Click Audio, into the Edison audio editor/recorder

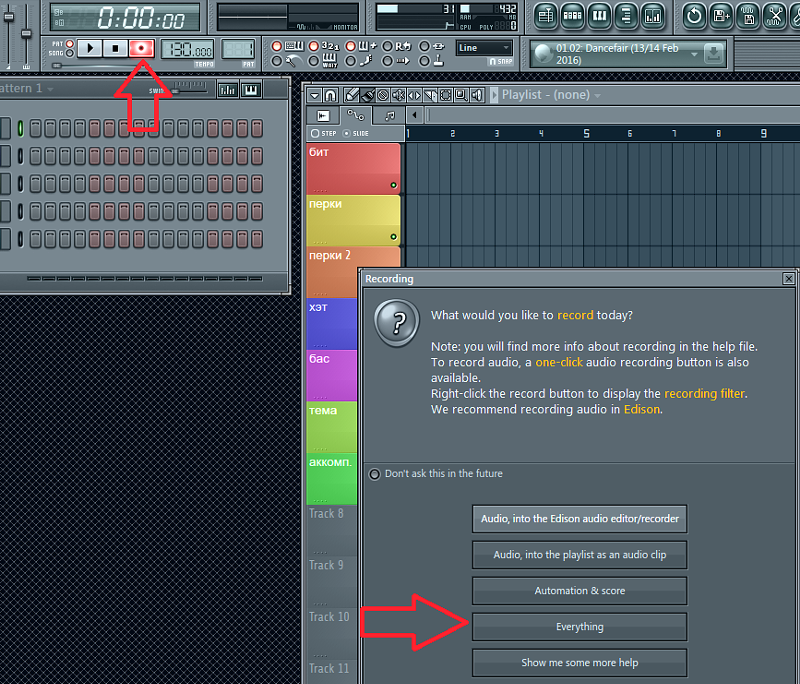[x=579, y=519]
